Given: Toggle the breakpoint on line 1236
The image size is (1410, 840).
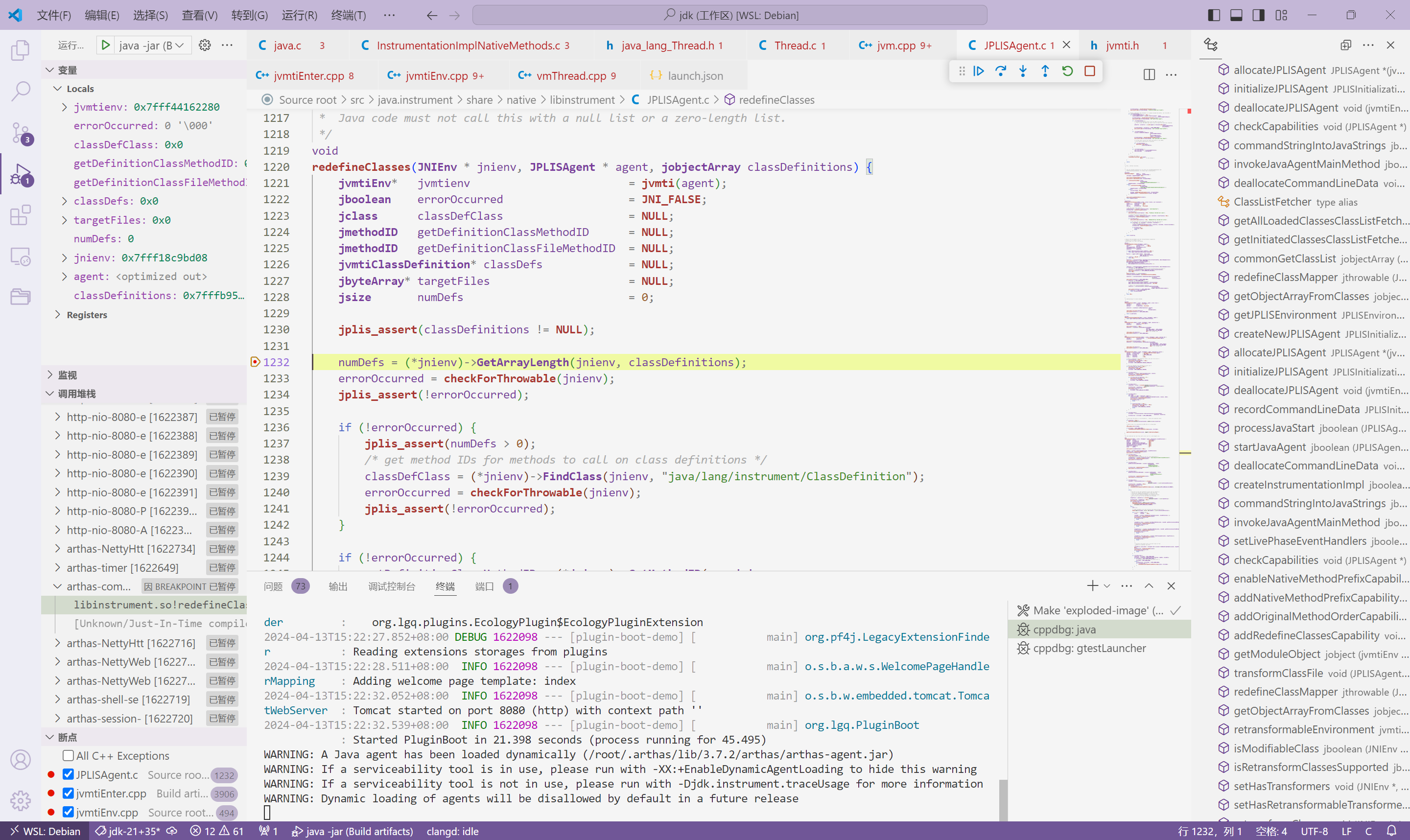Looking at the screenshot, I should (254, 427).
